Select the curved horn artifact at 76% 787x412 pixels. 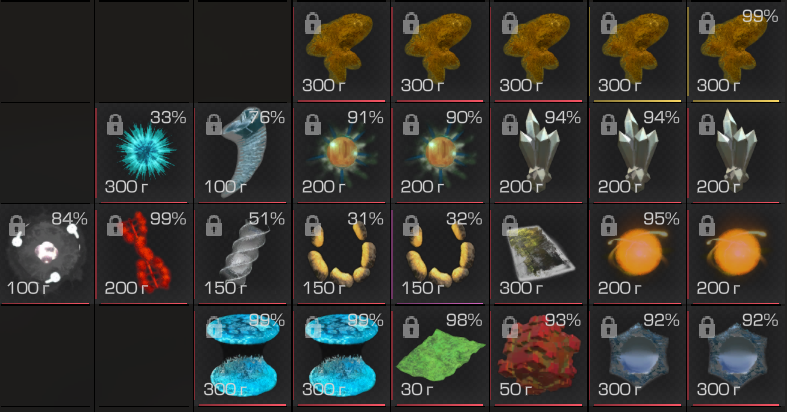(x=243, y=153)
